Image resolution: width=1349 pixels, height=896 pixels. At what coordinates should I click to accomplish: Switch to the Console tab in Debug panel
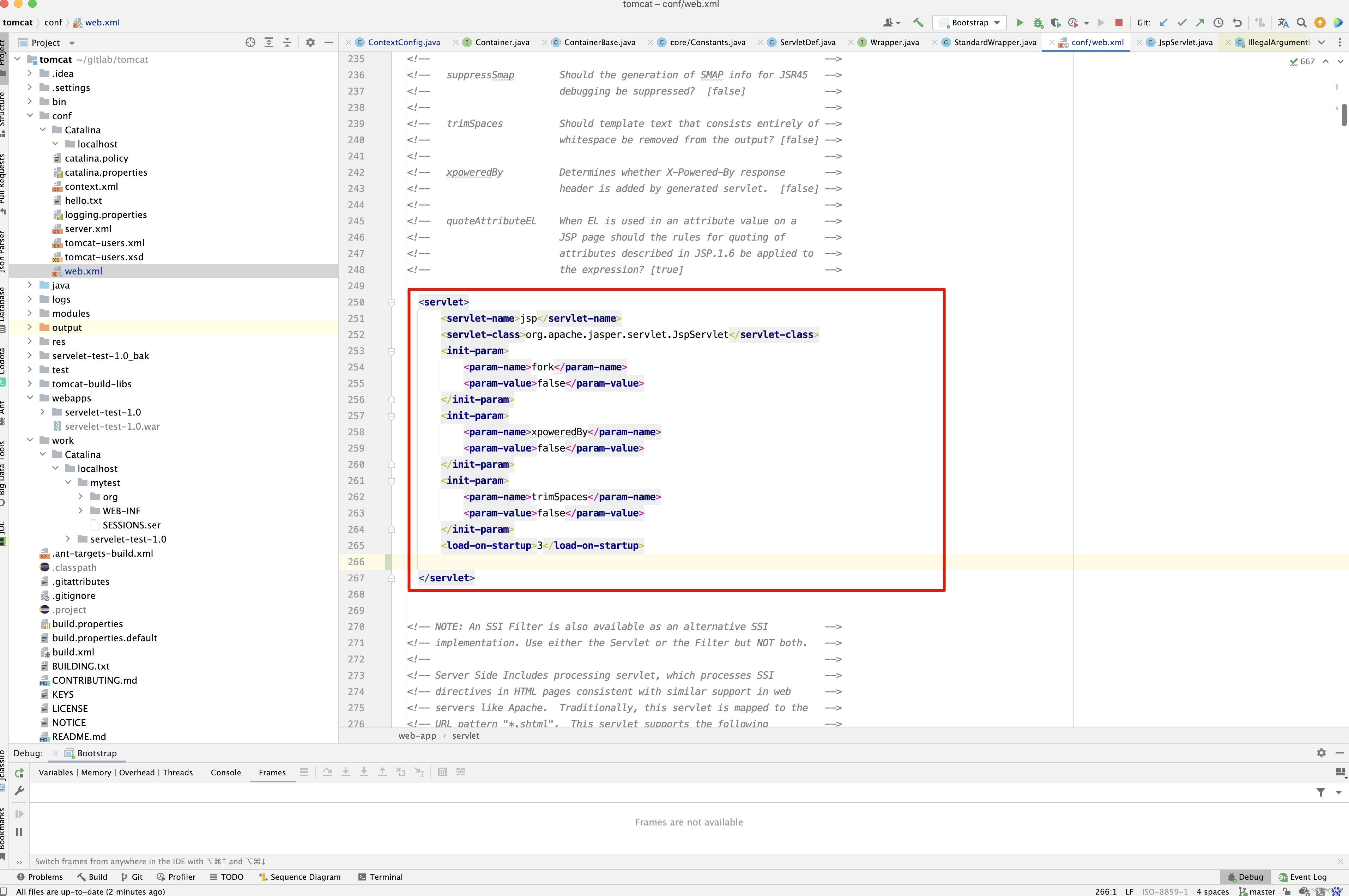click(x=226, y=773)
